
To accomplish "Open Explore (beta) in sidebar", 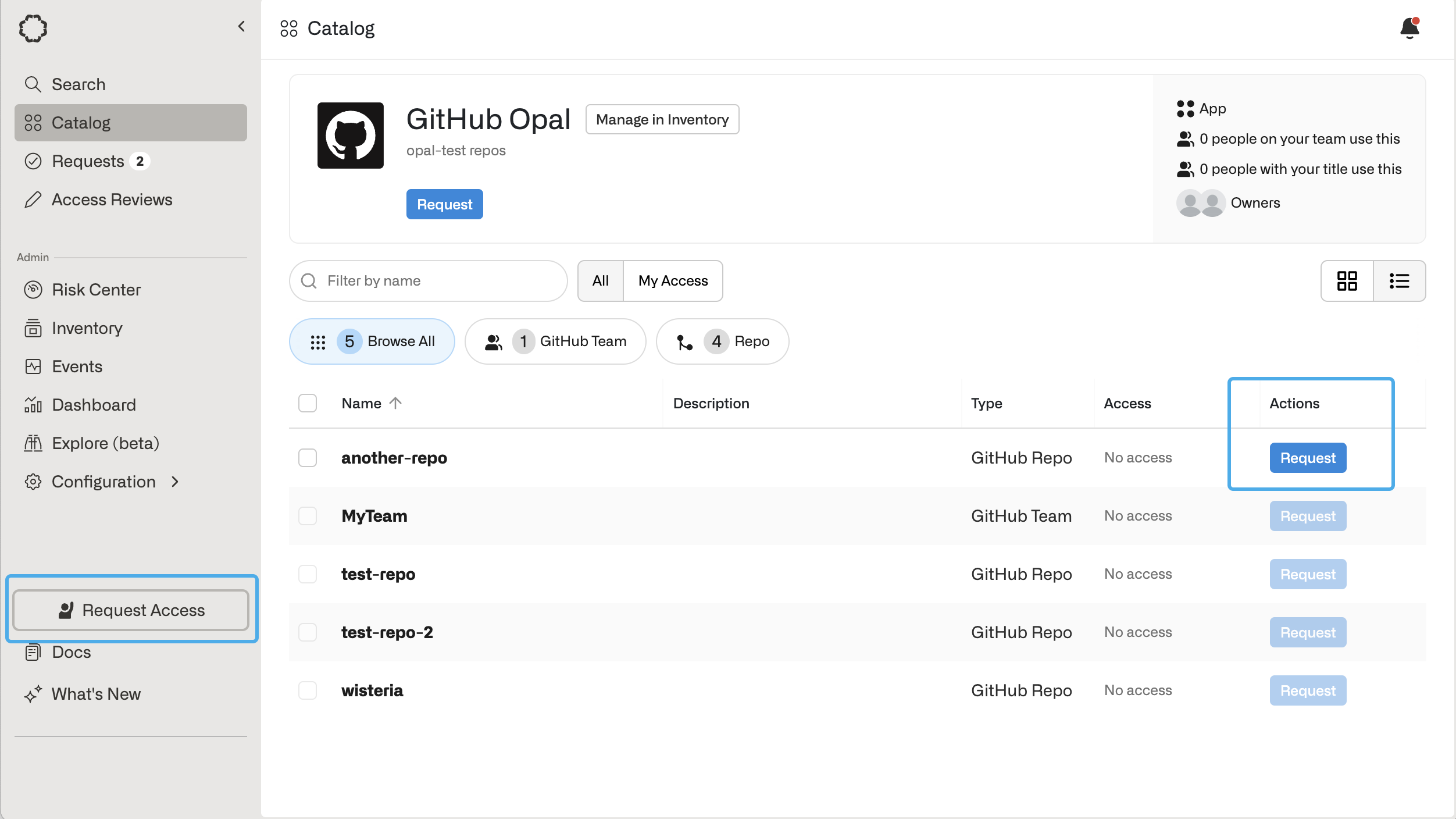I will (105, 443).
